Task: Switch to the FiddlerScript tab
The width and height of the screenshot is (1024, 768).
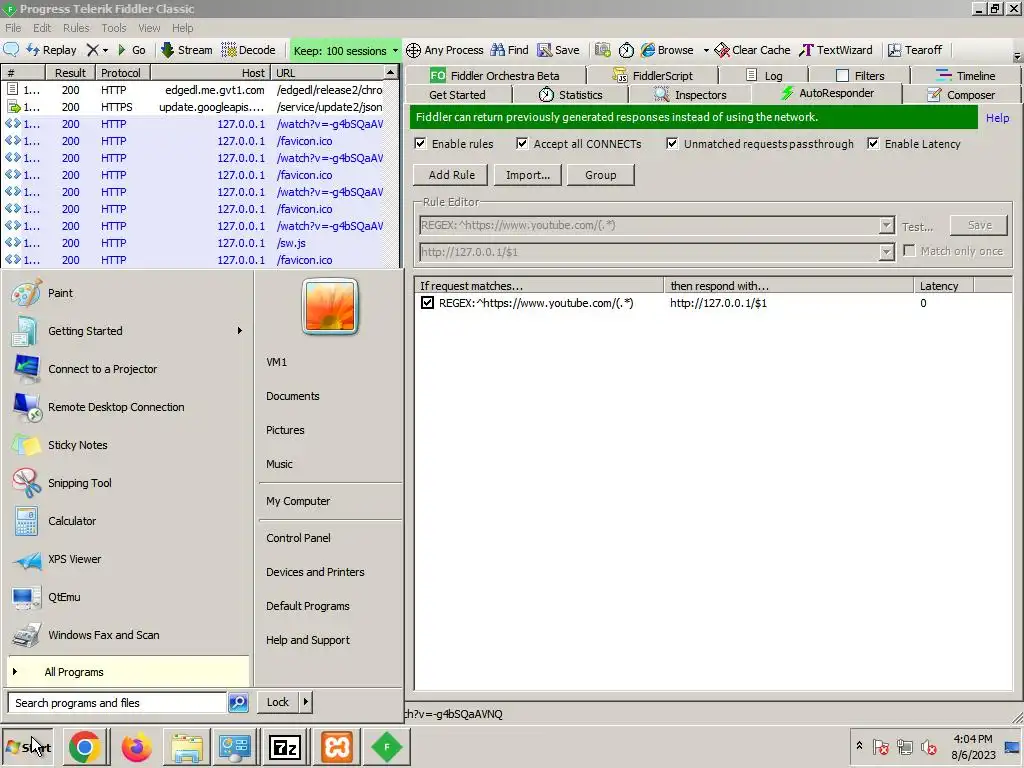Action: click(652, 76)
